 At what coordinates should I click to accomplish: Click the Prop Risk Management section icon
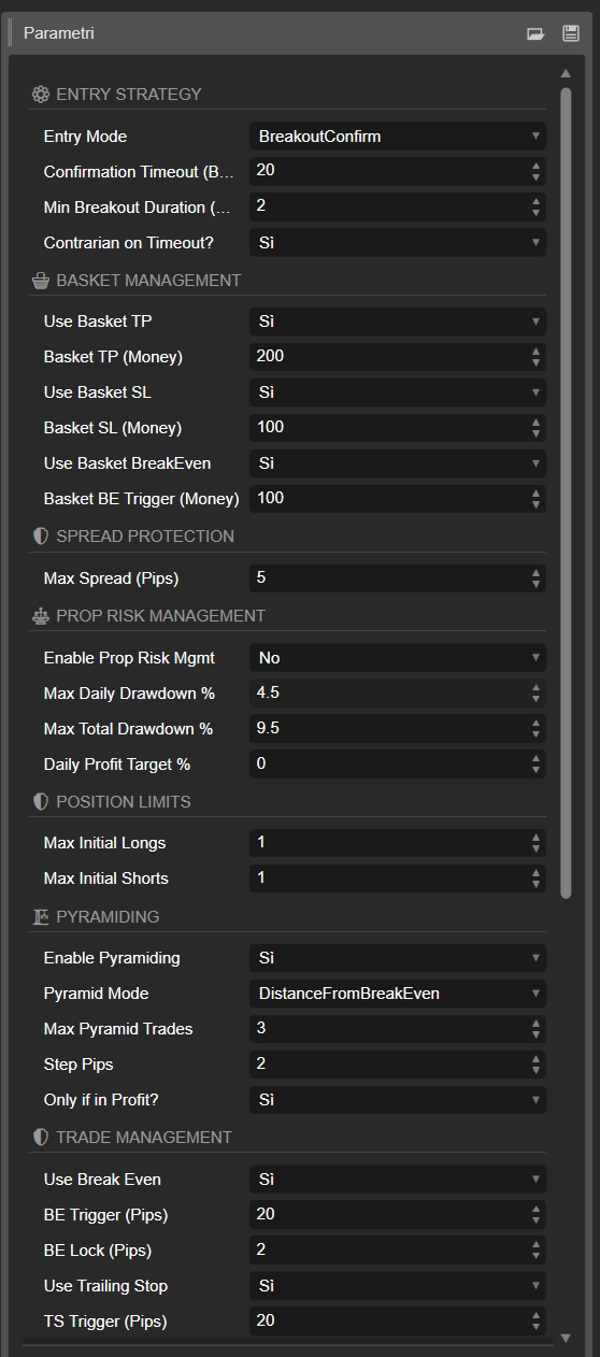pos(40,616)
